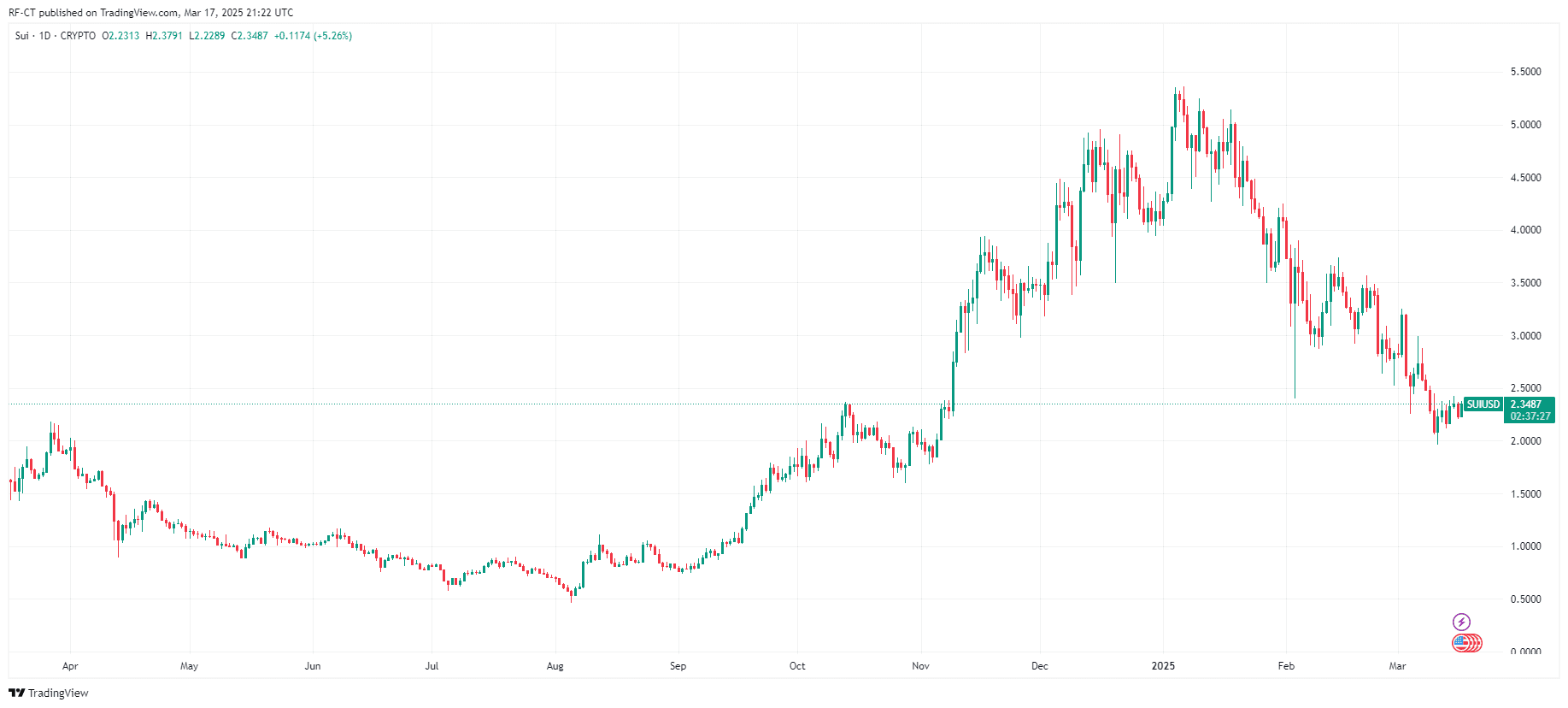Click the bold 2025 year label
The height and width of the screenshot is (708, 1568).
click(x=1163, y=666)
